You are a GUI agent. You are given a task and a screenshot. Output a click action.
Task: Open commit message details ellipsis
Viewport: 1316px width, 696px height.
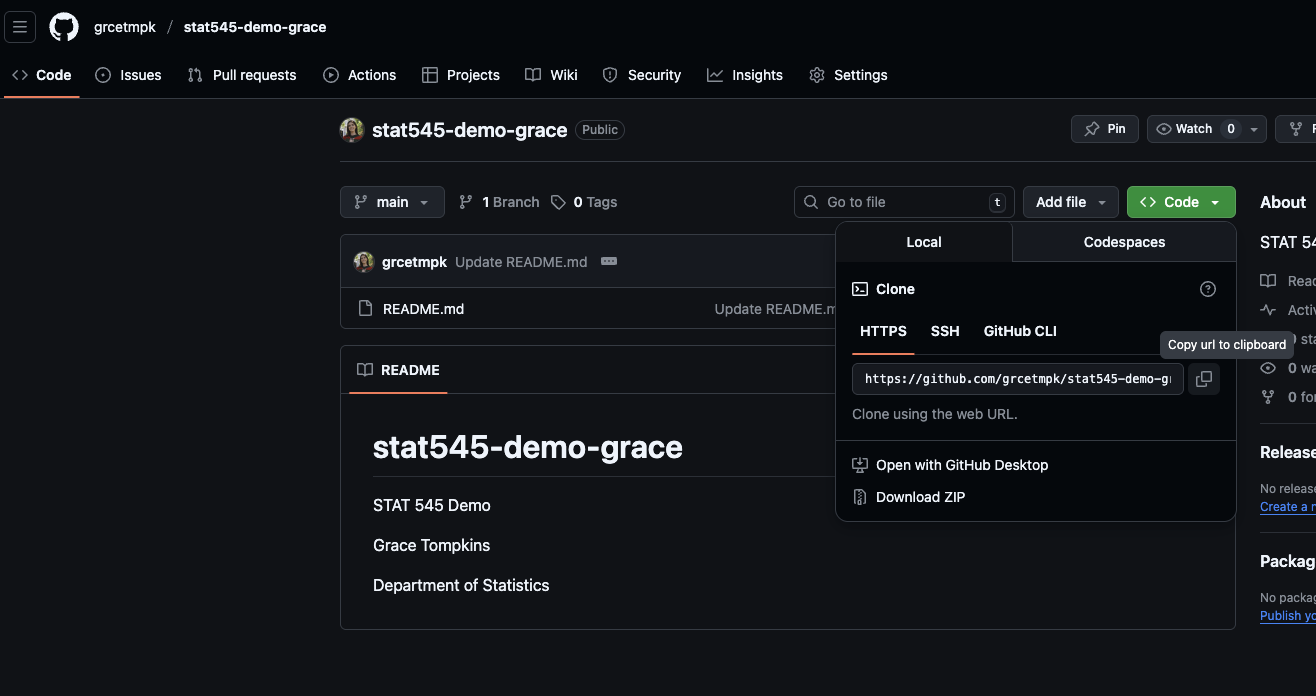tap(609, 262)
